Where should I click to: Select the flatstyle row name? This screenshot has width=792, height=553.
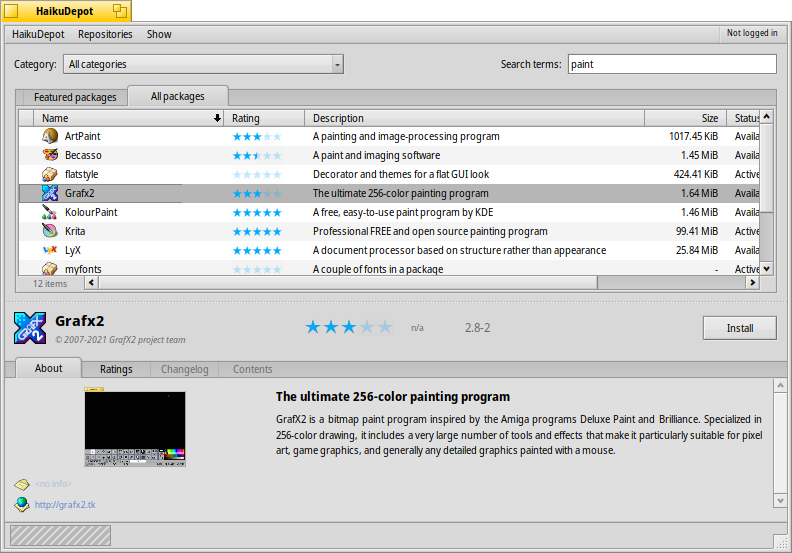point(81,174)
